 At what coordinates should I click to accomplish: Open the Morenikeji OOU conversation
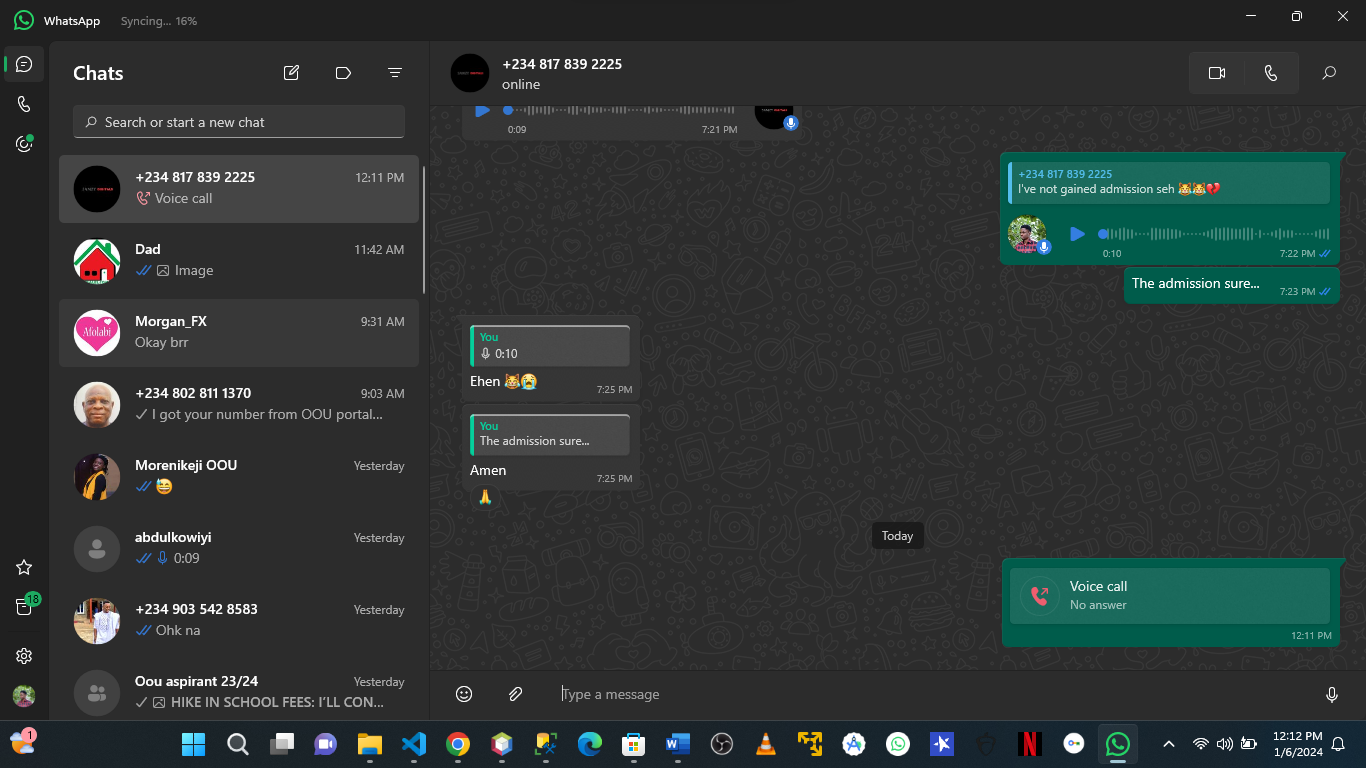(x=239, y=476)
